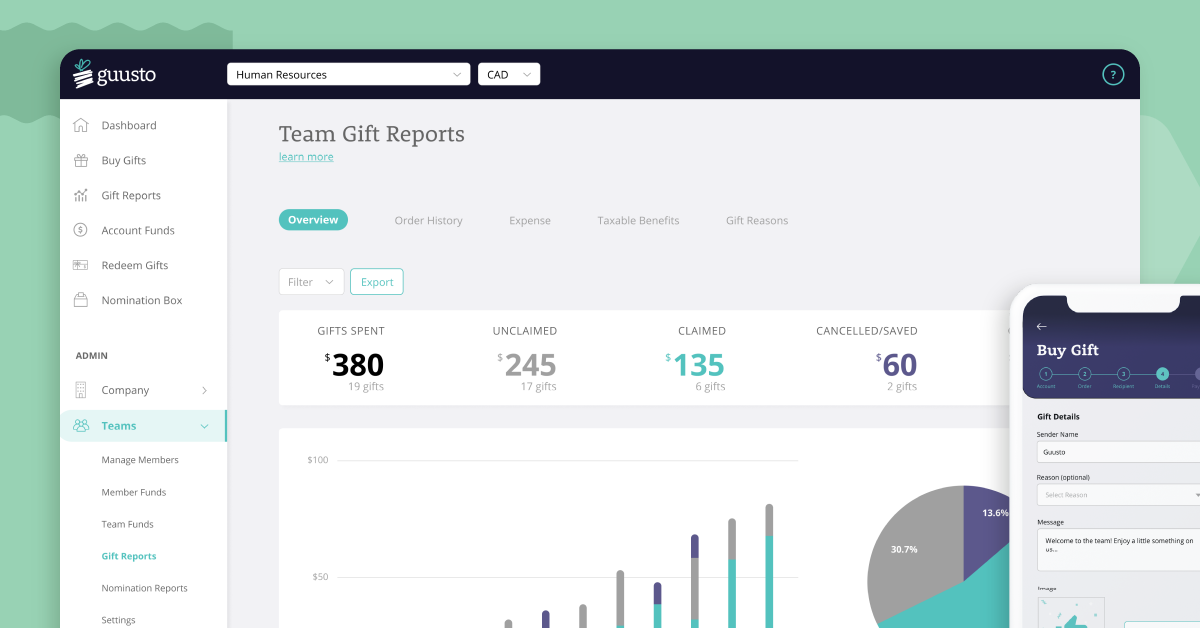1200x628 pixels.
Task: Click the Message text box on phone
Action: pos(1119,549)
